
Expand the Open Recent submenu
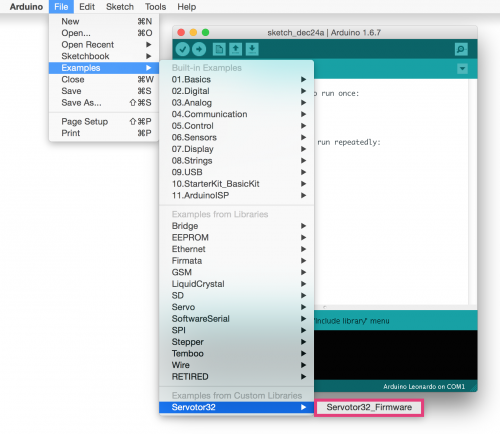click(x=104, y=45)
